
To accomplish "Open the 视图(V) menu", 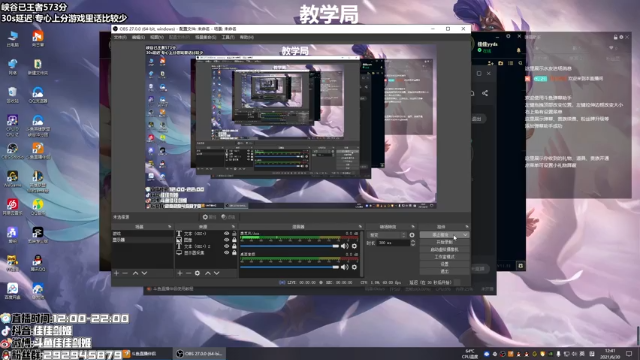I will tap(157, 37).
